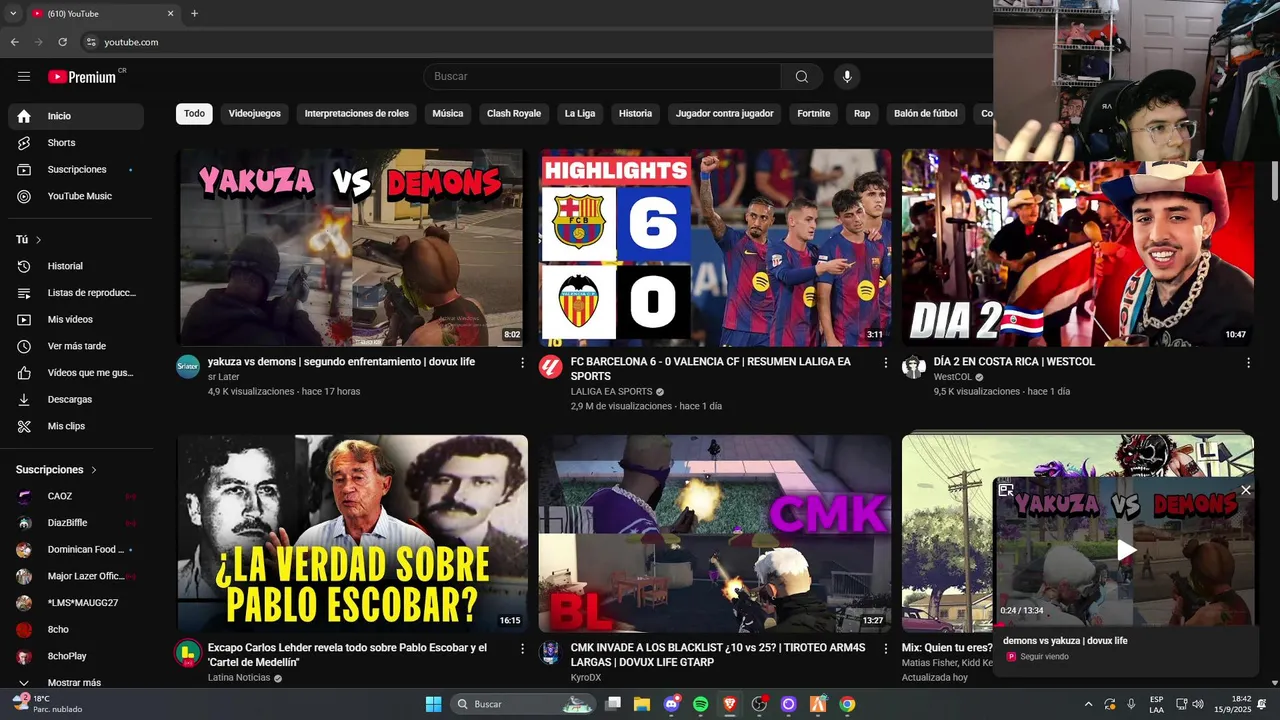1280x720 pixels.
Task: Open the Windows Start menu
Action: point(433,704)
